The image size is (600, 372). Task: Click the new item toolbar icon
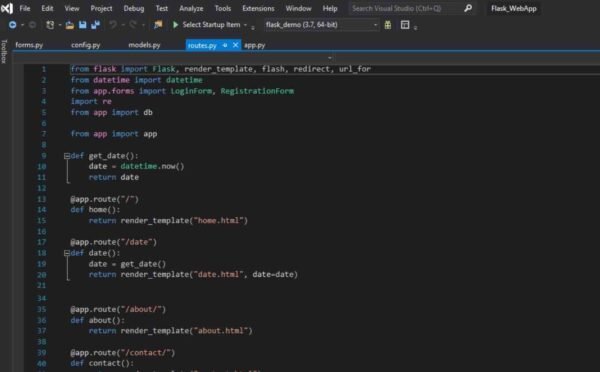tap(50, 25)
